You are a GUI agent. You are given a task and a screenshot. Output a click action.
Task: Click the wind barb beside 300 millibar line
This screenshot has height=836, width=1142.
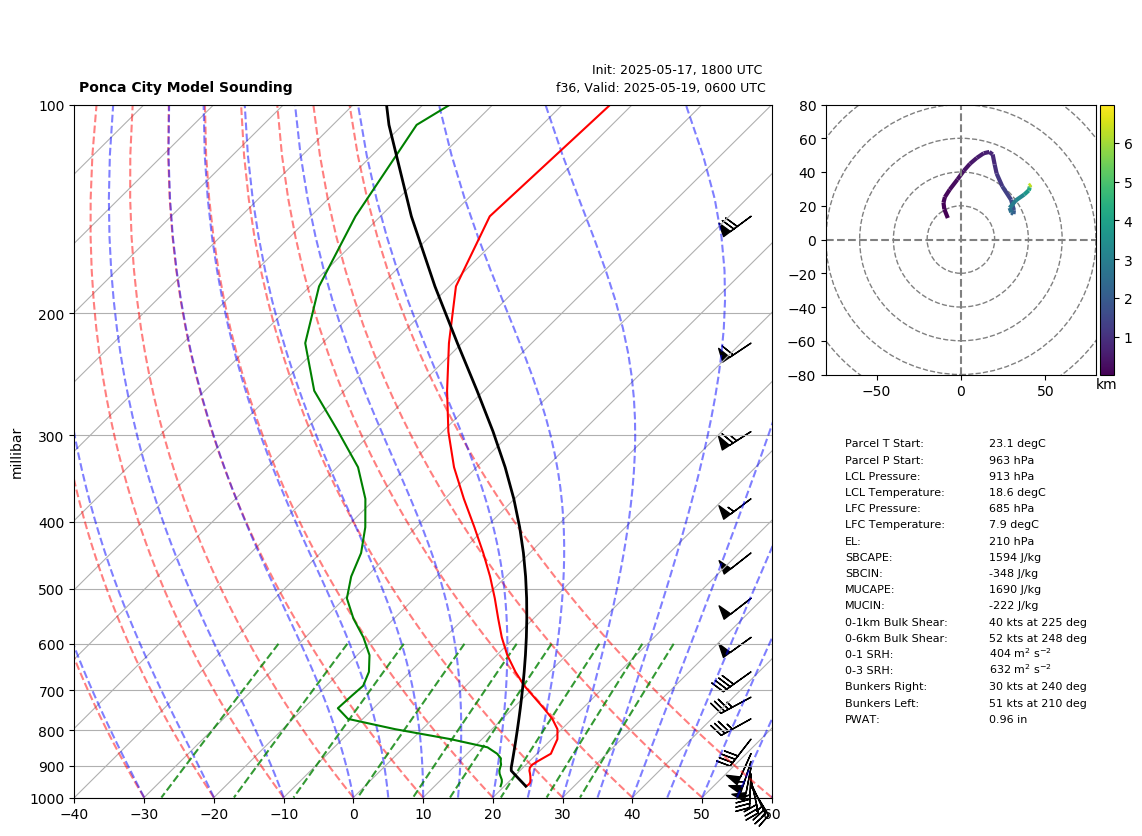(x=734, y=440)
